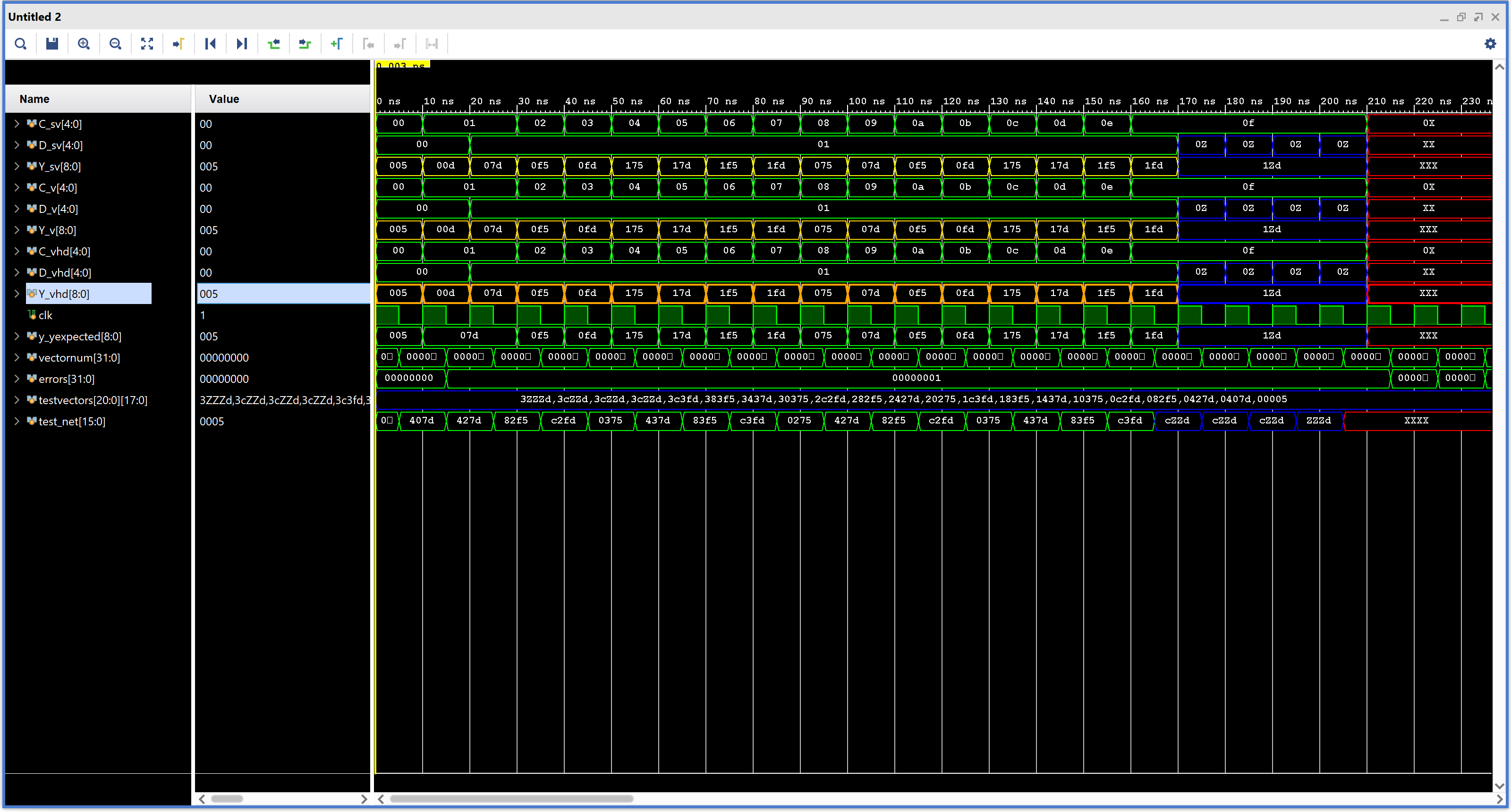Expand the Y_vhd[8:0] bus
The image size is (1511, 812).
17,294
